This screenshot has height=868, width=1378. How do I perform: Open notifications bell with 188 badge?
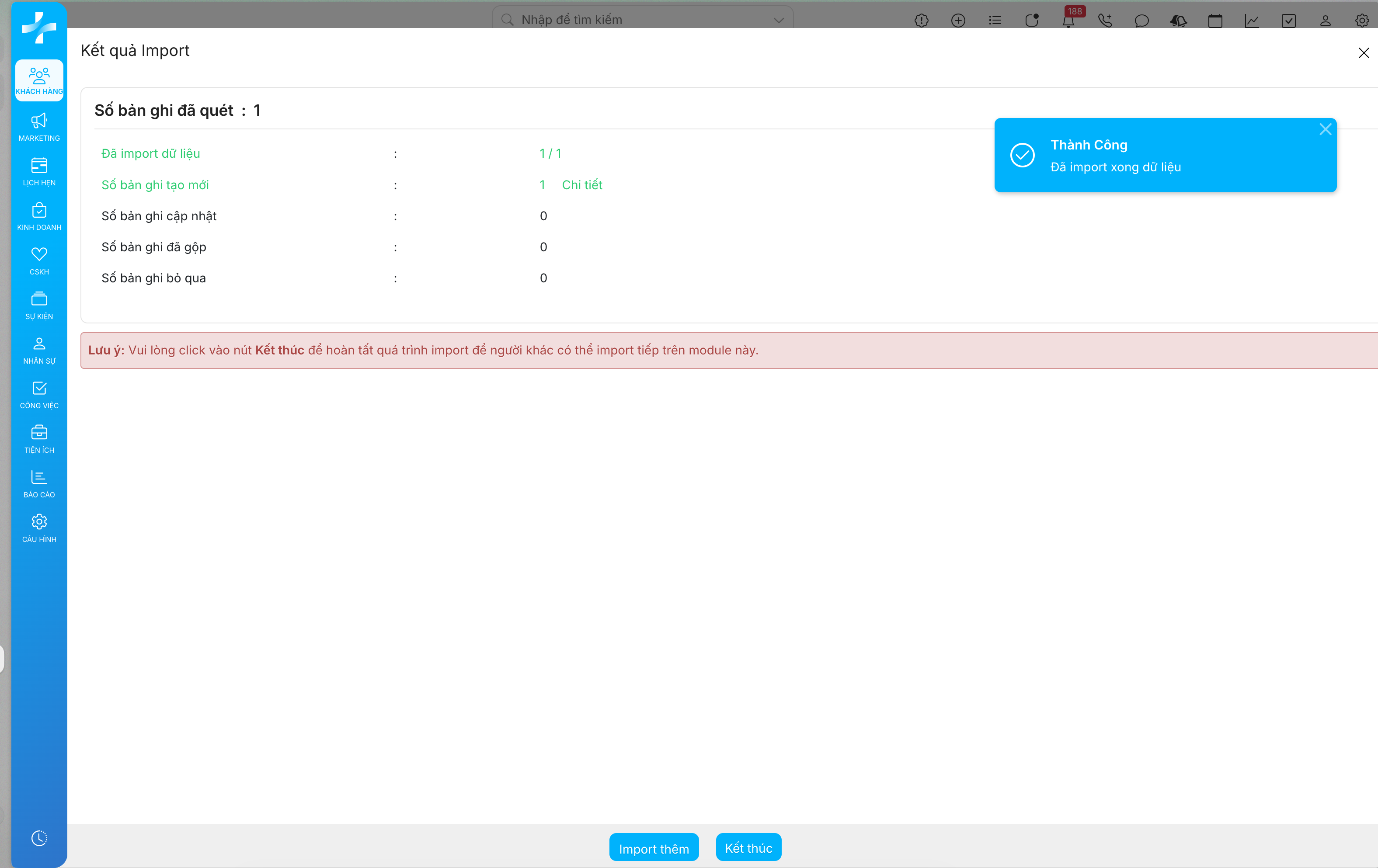point(1068,21)
